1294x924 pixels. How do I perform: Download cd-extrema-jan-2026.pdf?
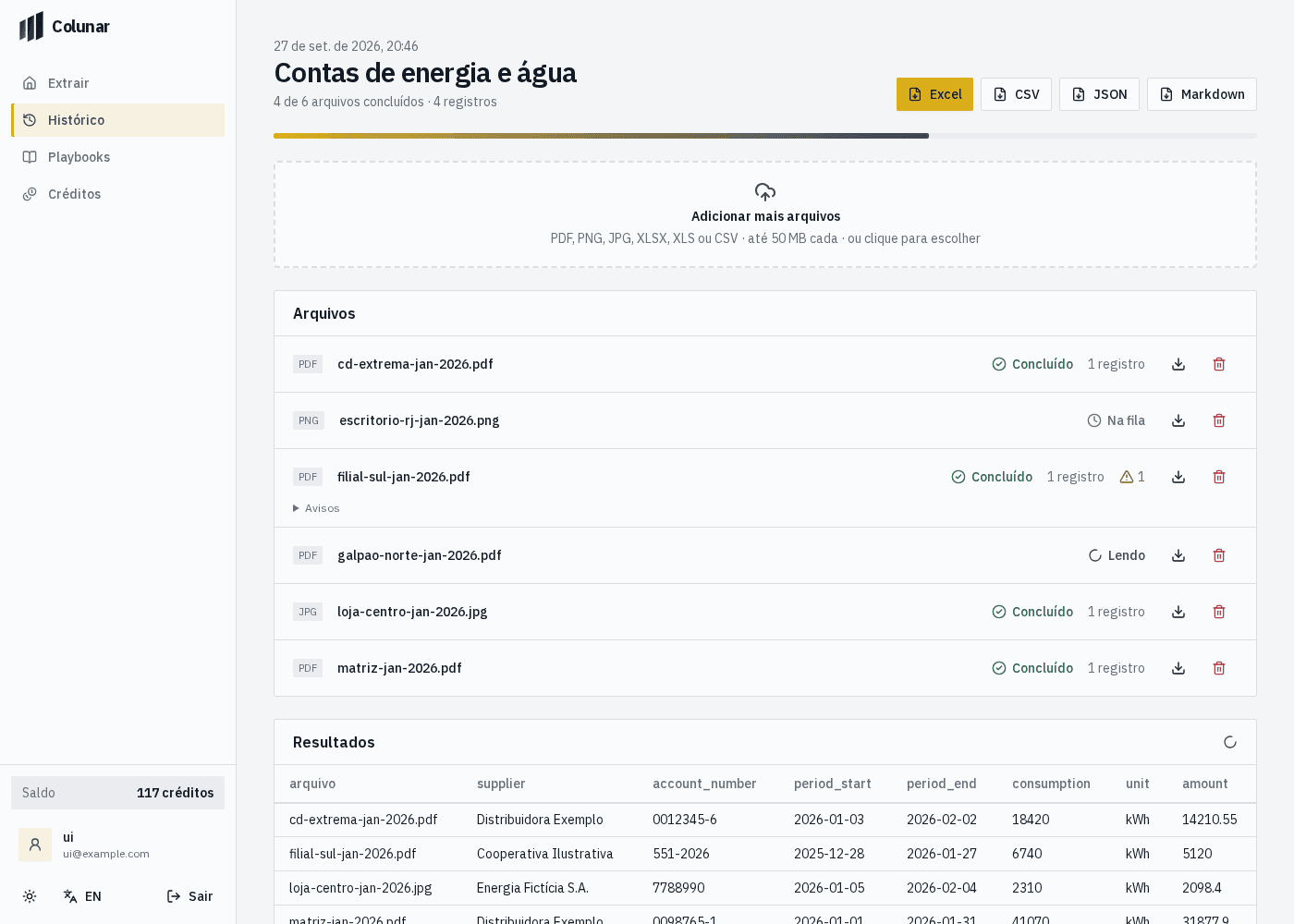1178,364
